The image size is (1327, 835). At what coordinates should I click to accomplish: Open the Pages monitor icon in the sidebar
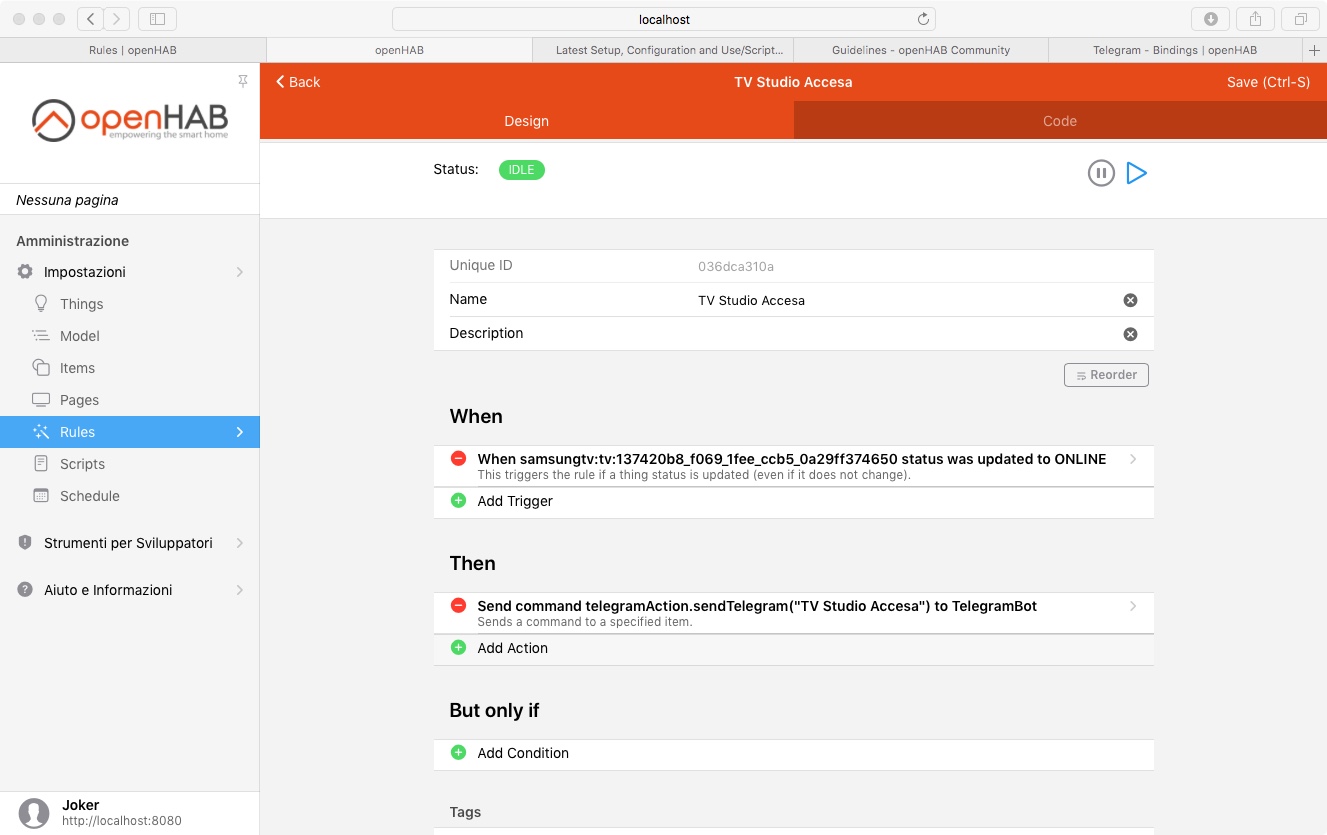coord(41,400)
